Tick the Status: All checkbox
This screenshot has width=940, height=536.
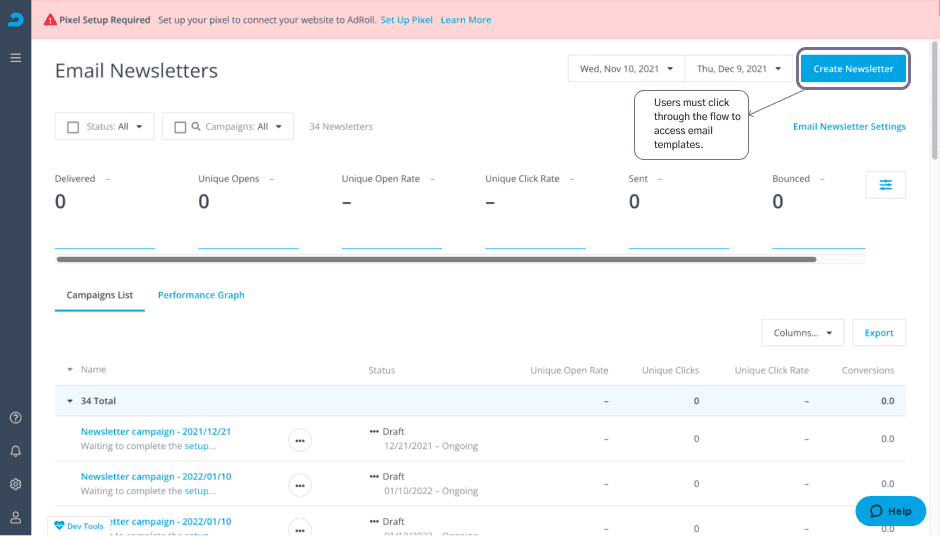[73, 127]
